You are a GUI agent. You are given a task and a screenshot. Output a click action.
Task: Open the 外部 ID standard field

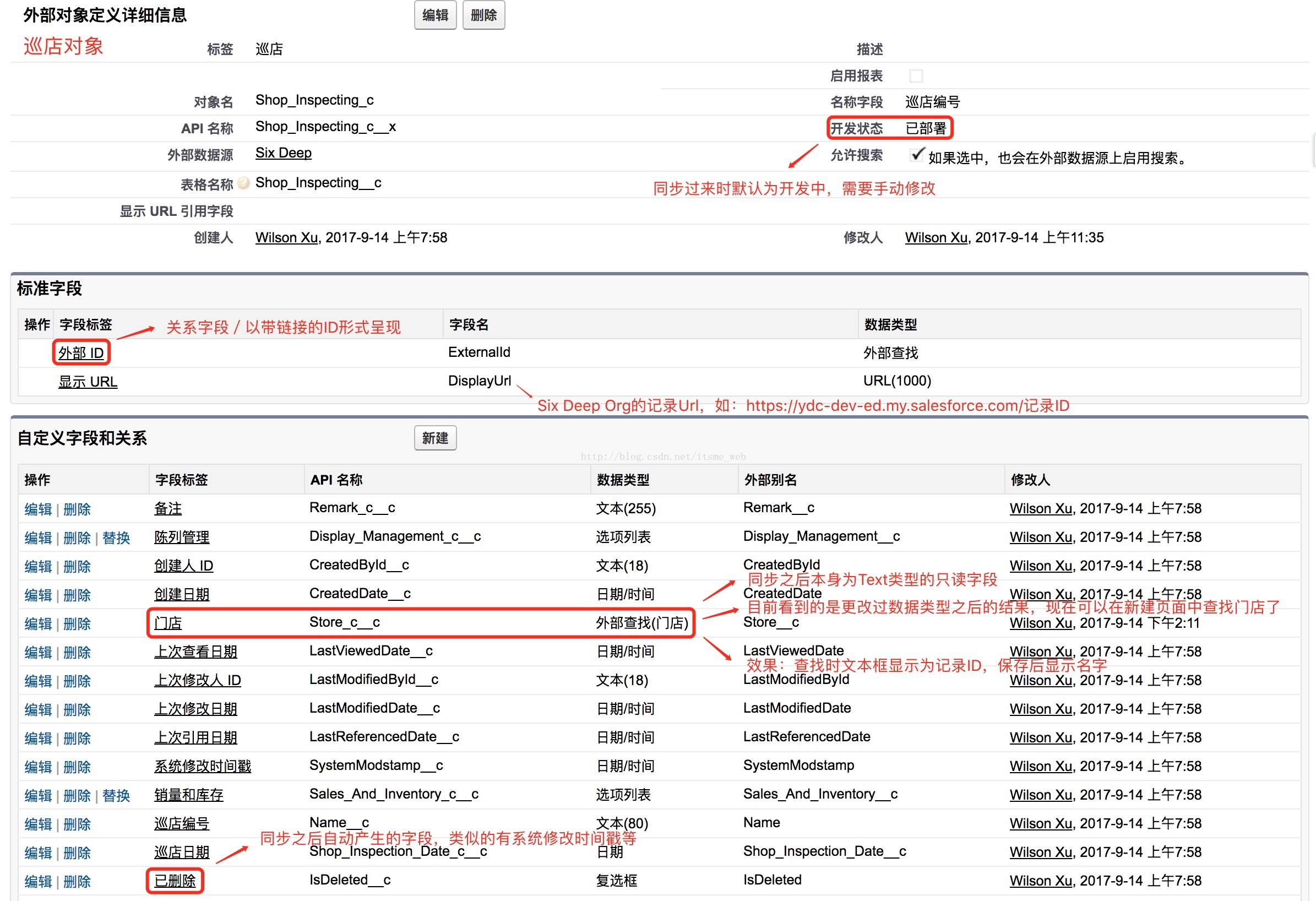pyautogui.click(x=81, y=354)
